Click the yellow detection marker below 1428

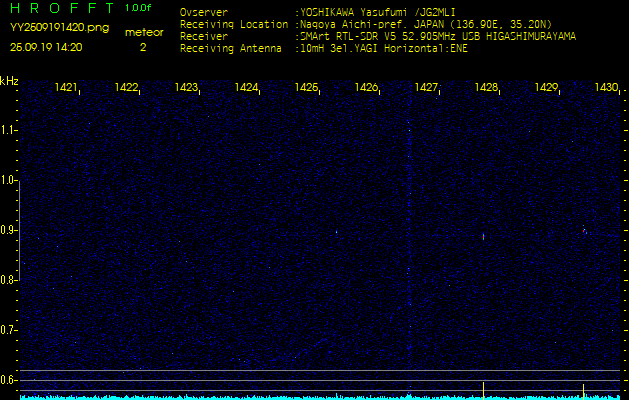(483, 391)
